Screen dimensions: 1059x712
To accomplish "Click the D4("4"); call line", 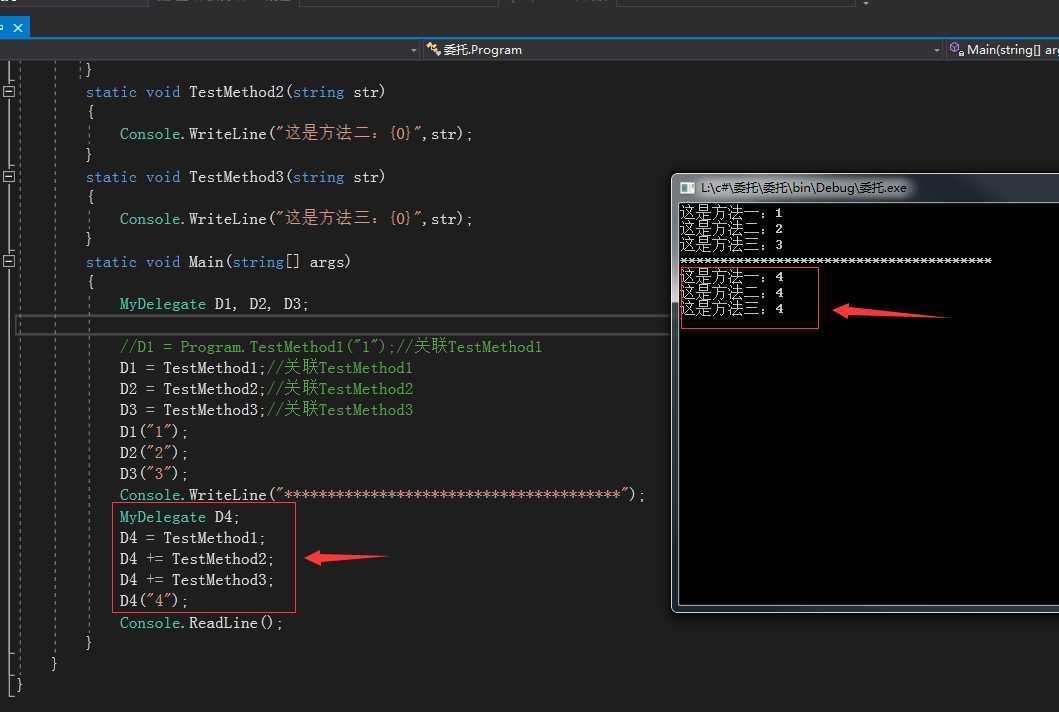I will click(x=154, y=601).
